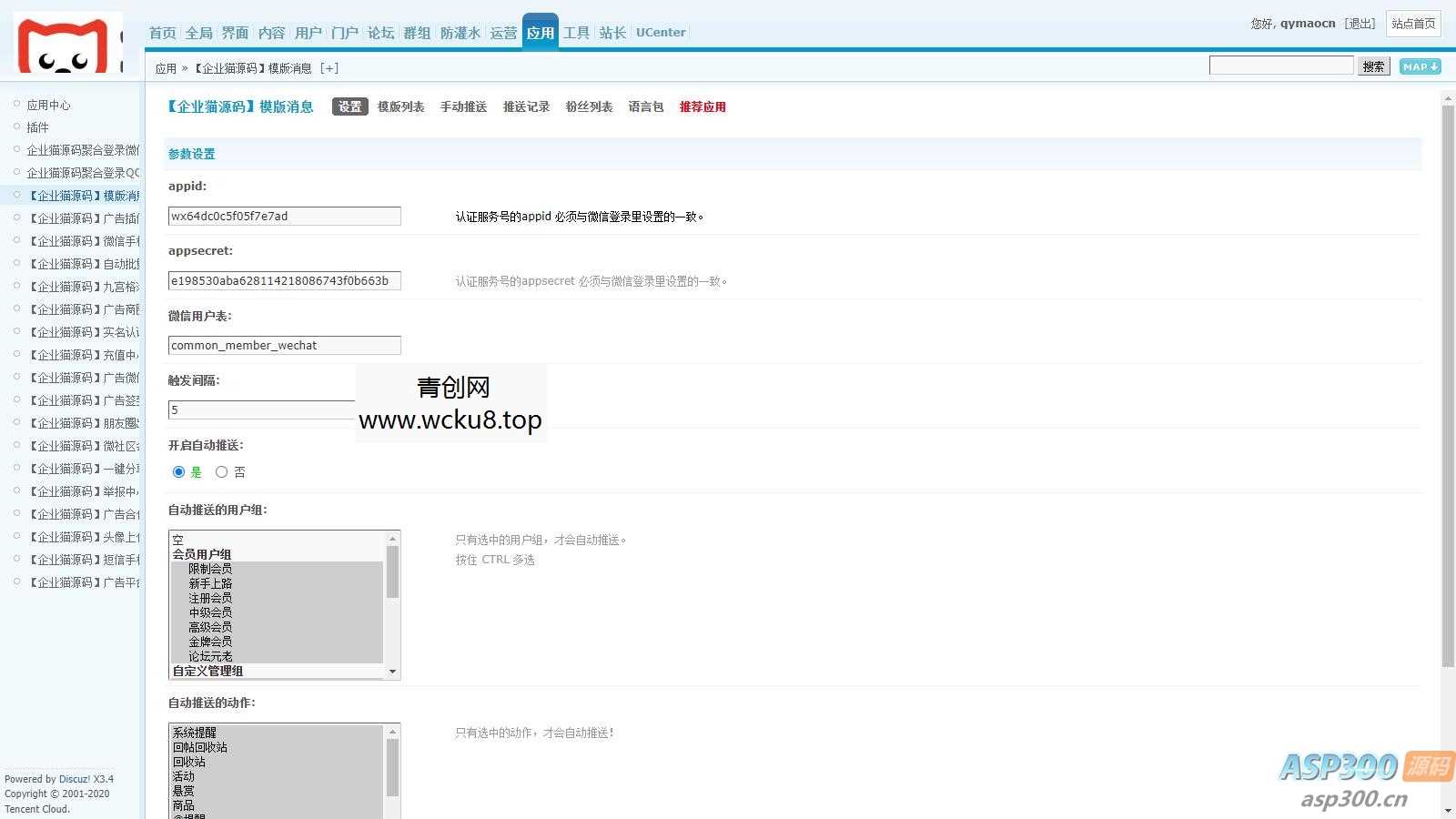Switch to the 论坛 section in top navigation

380,32
